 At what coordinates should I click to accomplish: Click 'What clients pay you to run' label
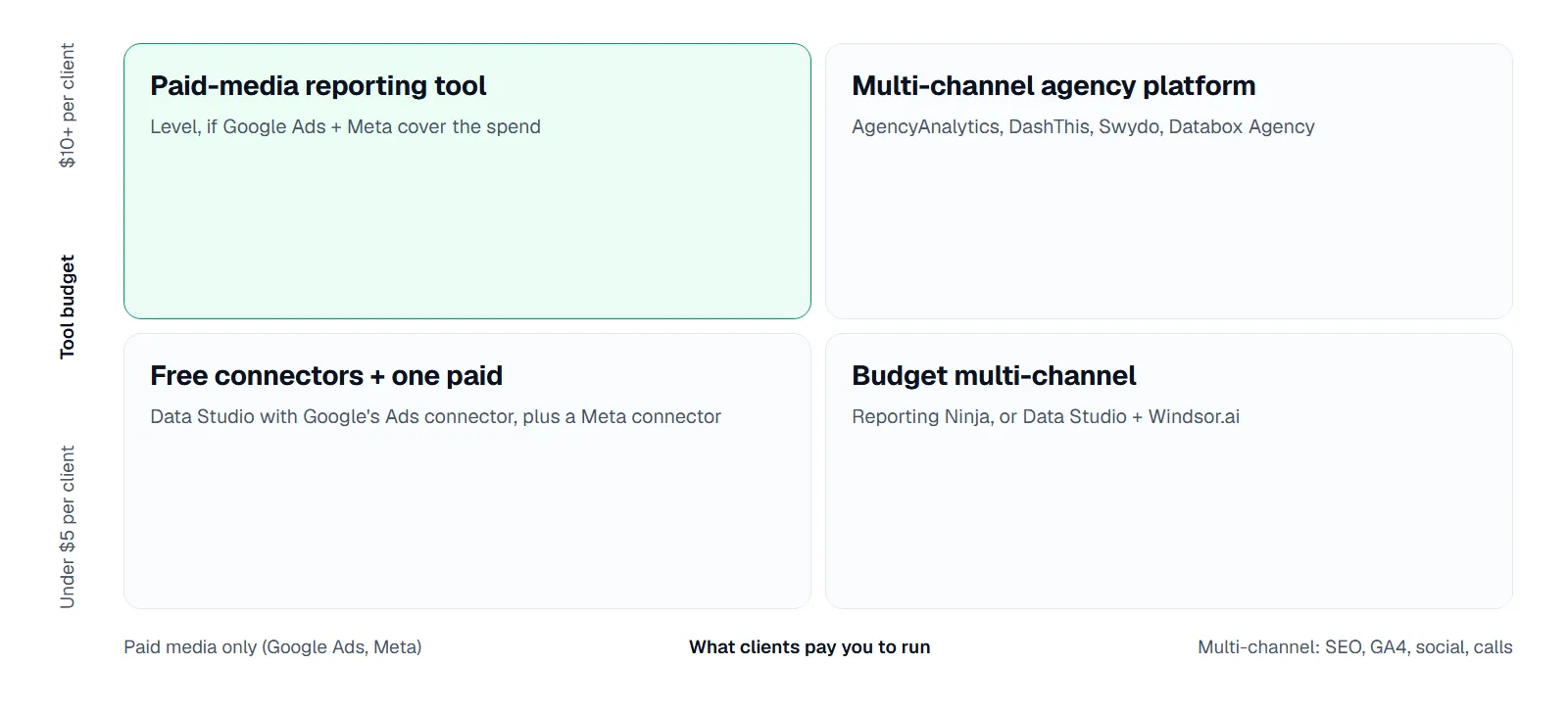pyautogui.click(x=809, y=646)
